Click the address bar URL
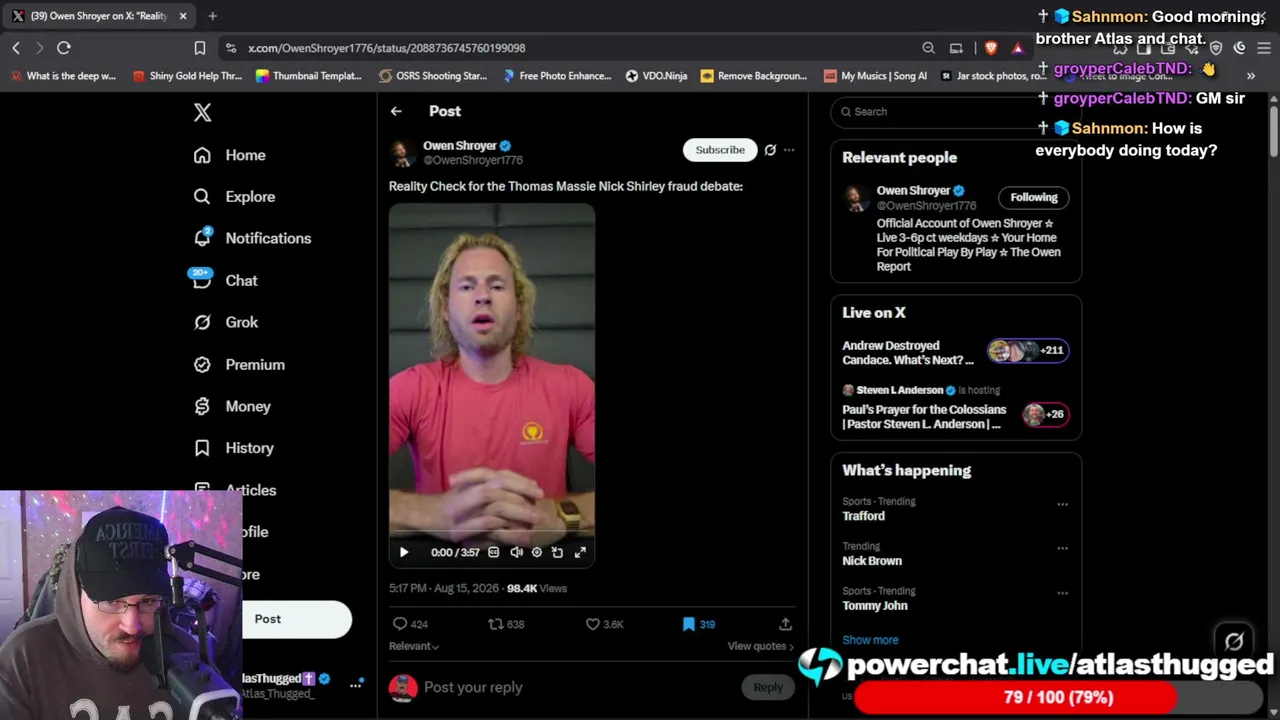 pos(386,48)
